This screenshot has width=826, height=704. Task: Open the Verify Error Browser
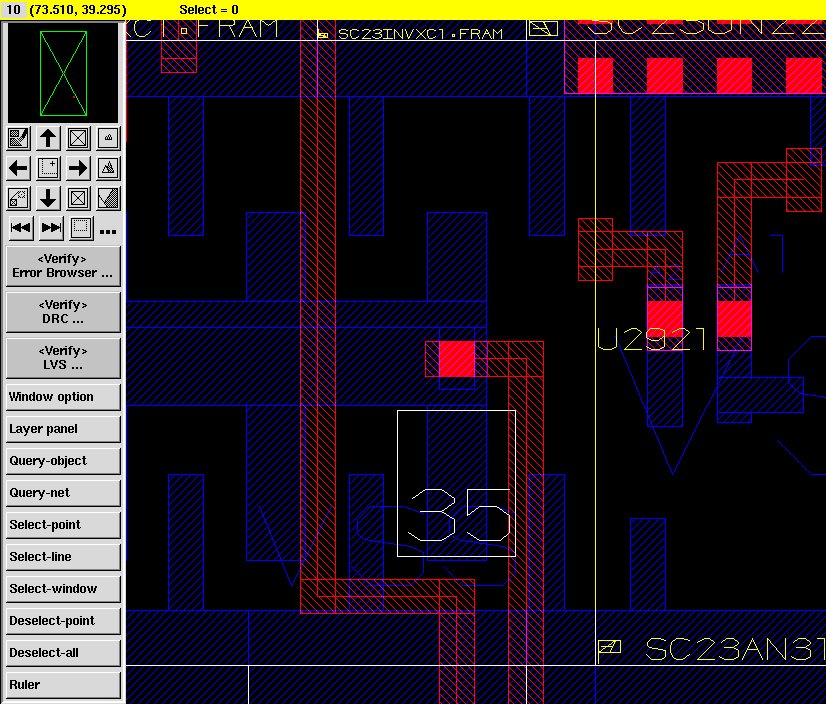[x=62, y=266]
